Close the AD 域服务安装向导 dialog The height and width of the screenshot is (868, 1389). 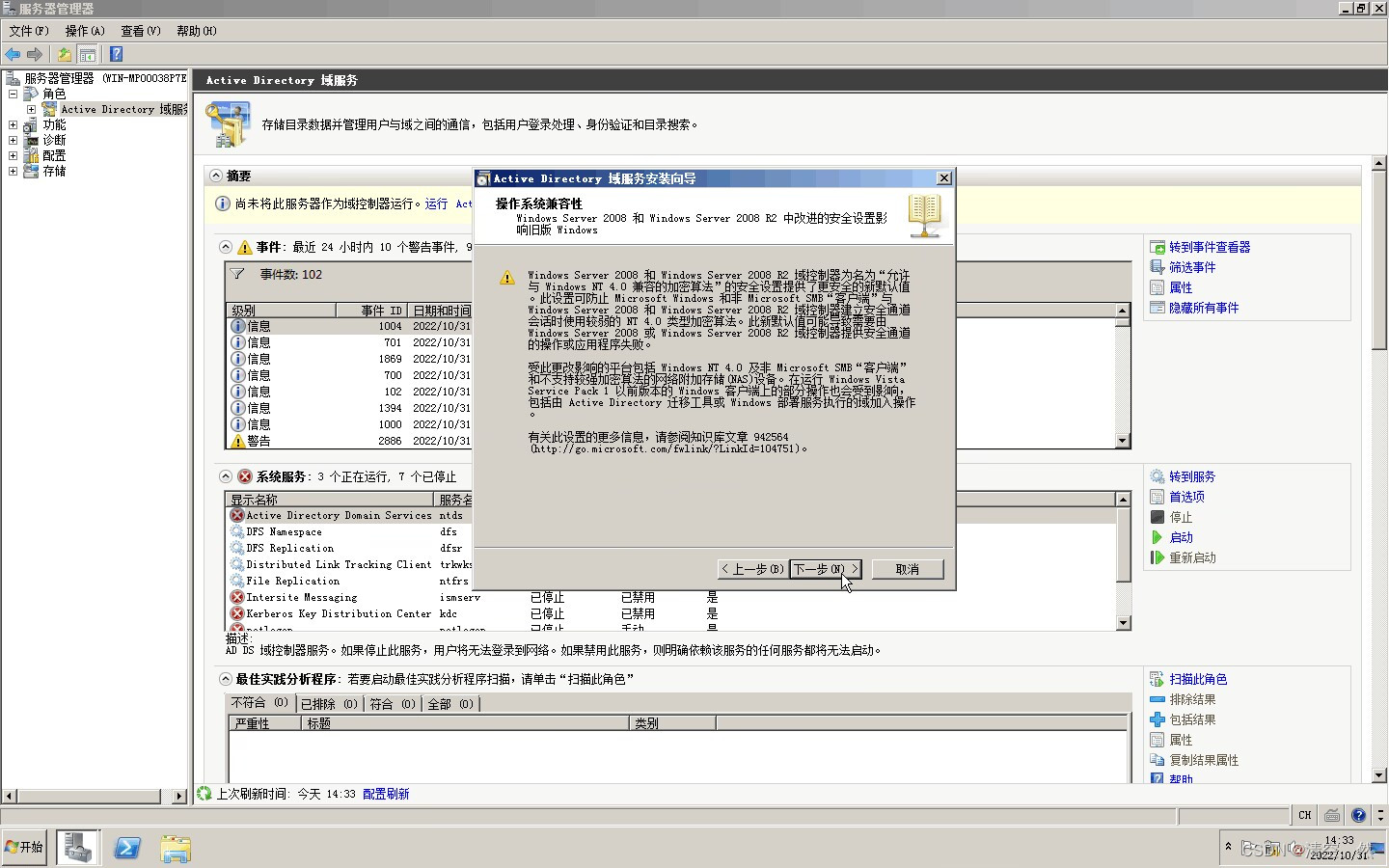pos(944,178)
